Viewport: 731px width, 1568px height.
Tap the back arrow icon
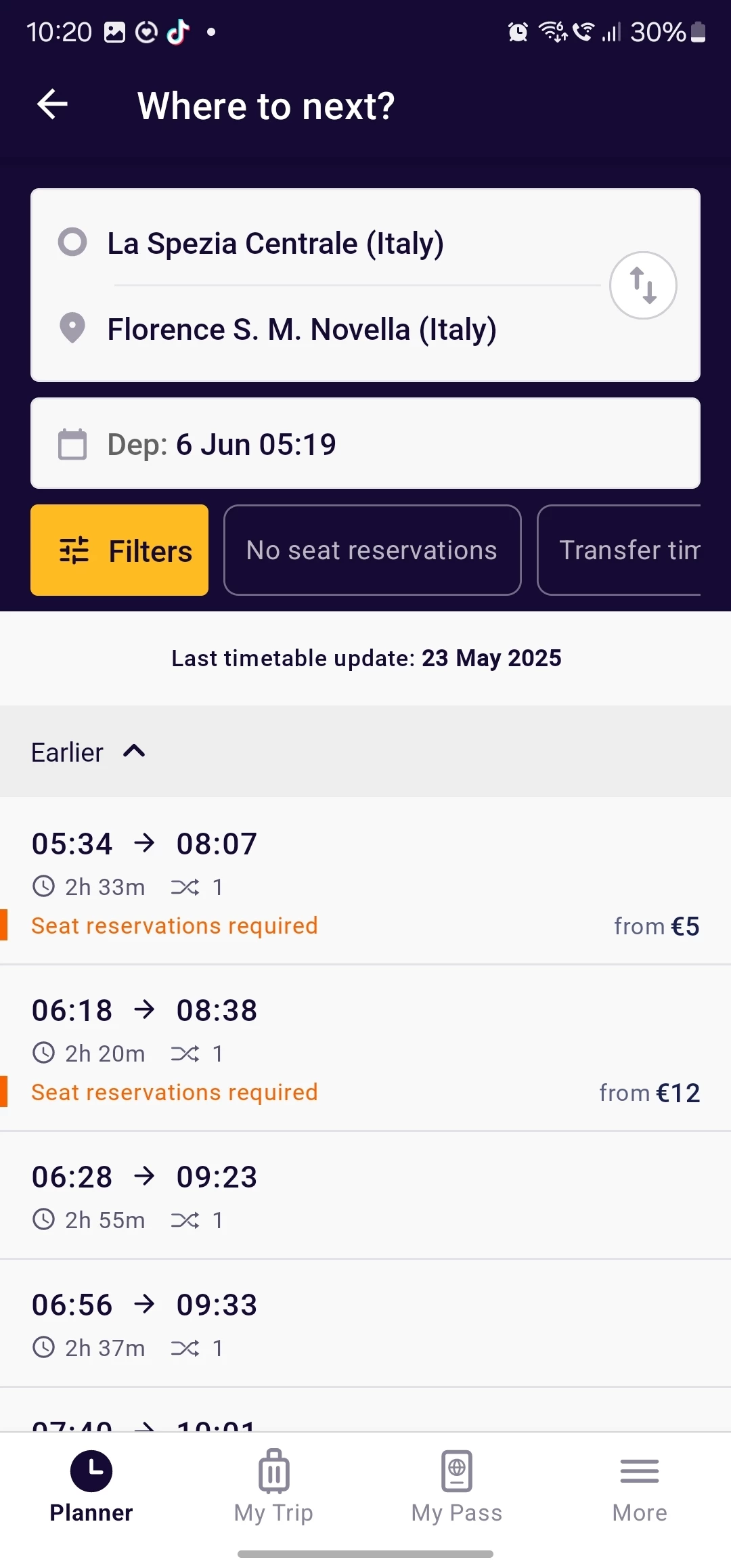[52, 105]
